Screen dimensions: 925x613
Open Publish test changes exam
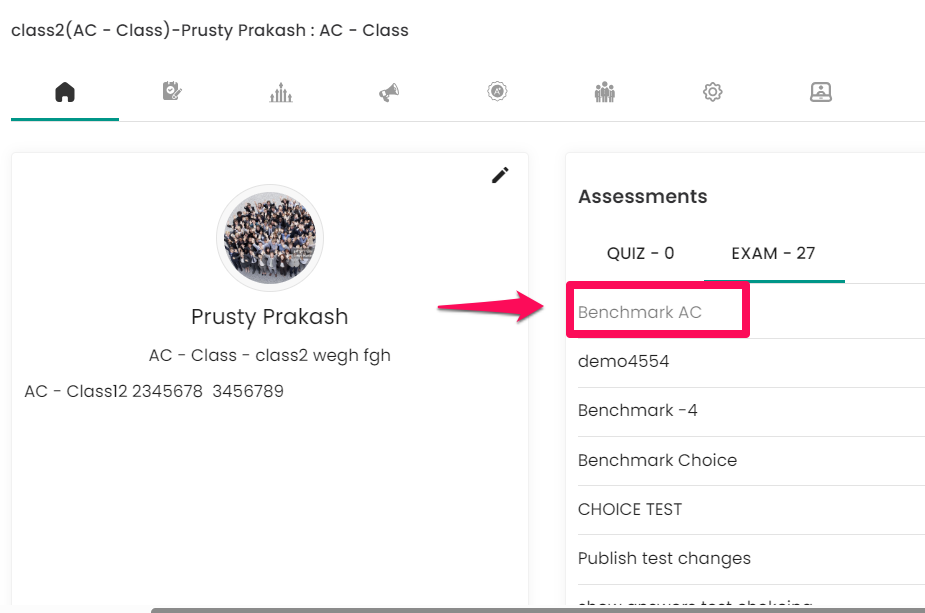[664, 558]
